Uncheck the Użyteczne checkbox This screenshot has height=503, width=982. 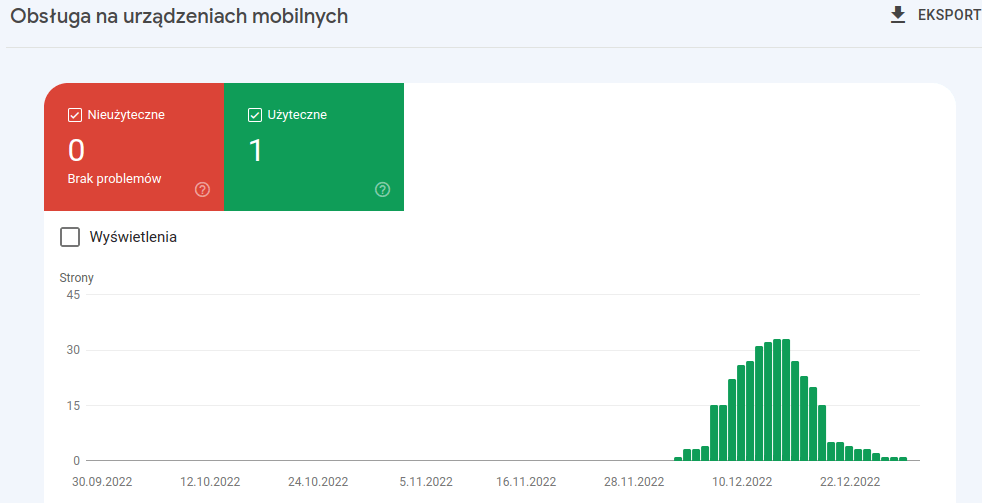[255, 115]
